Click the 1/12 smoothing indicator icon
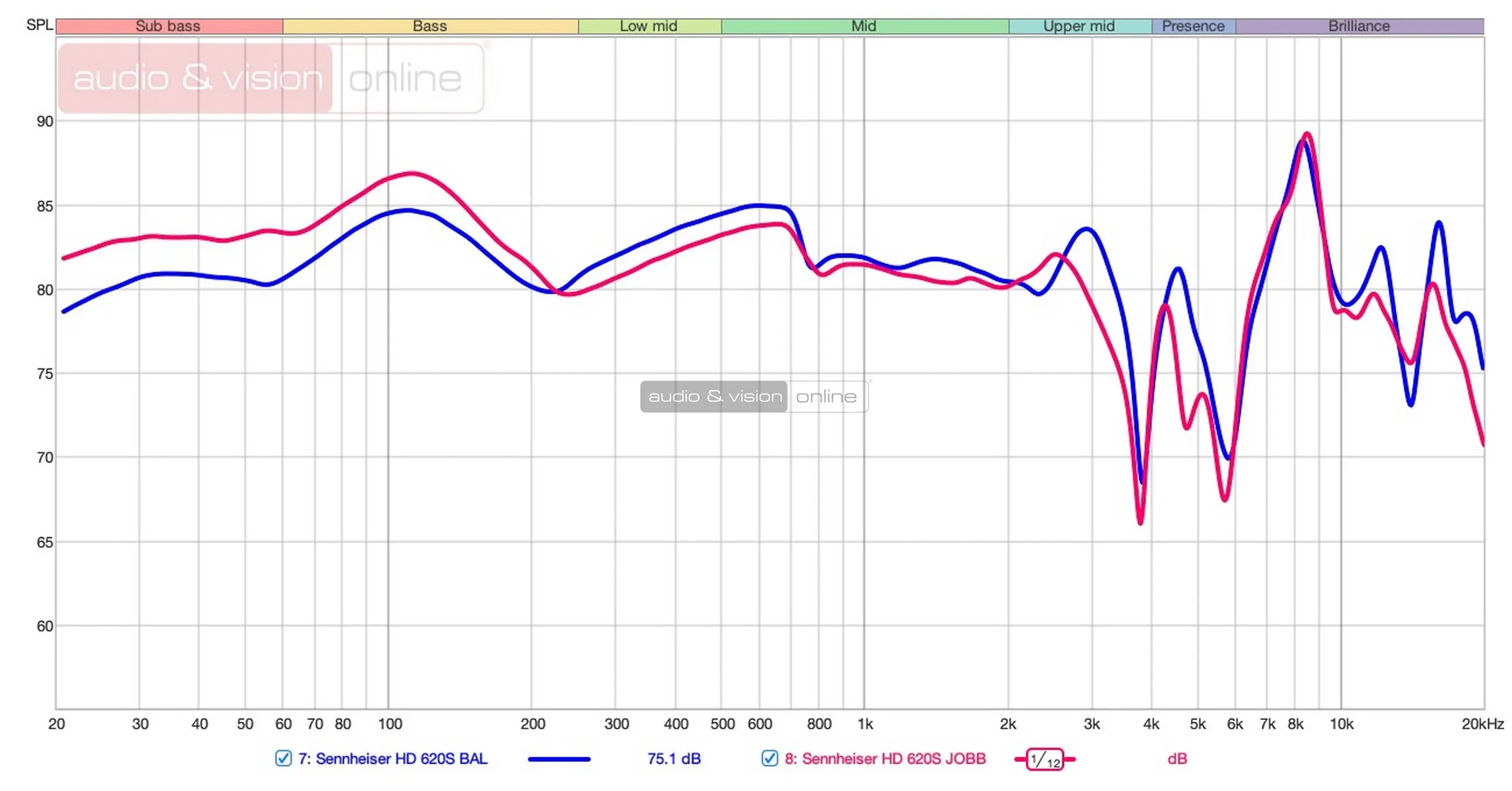This screenshot has height=791, width=1512. tap(1045, 759)
